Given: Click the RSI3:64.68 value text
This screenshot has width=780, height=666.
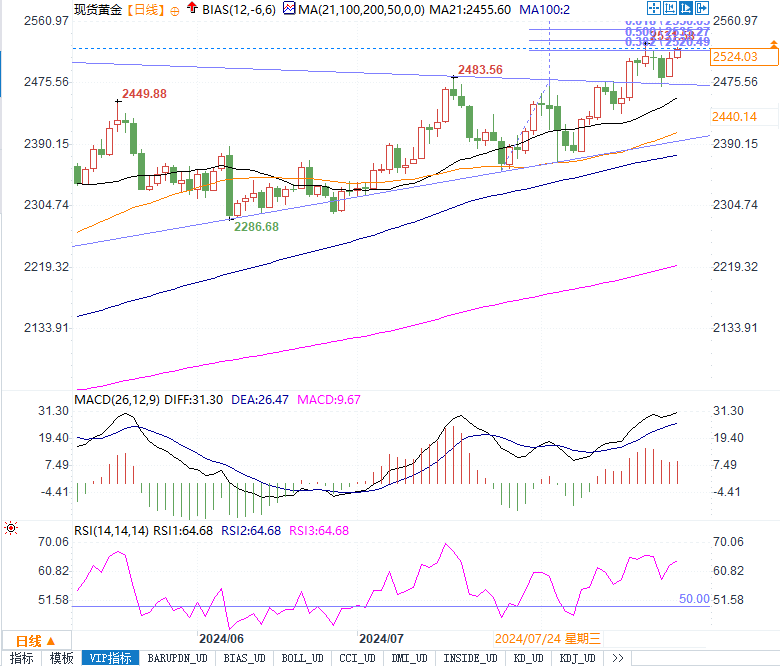Looking at the screenshot, I should (x=319, y=531).
